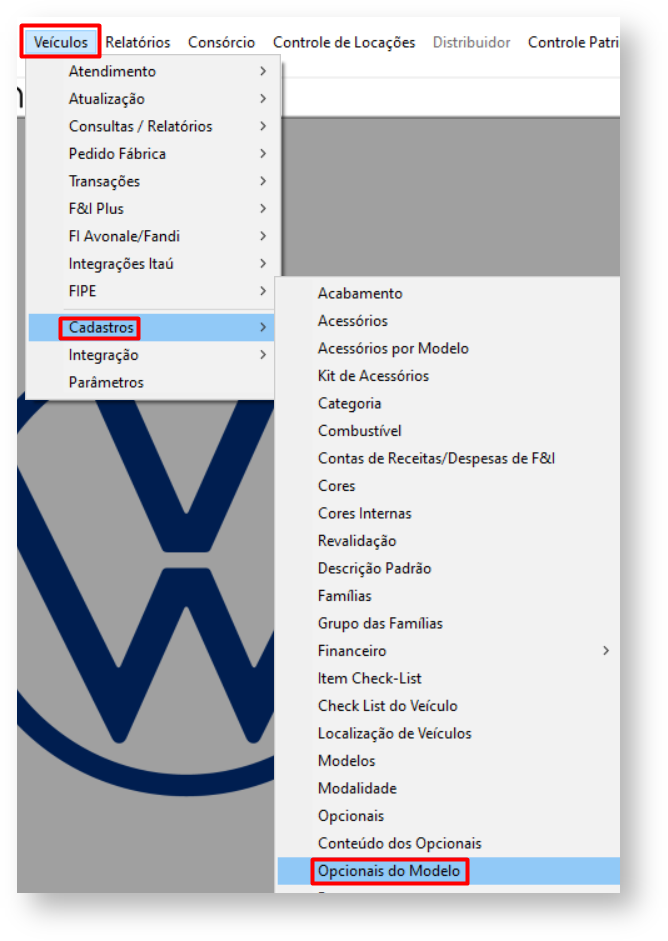The image size is (668, 941).
Task: Select Revalidação entry
Action: tap(449, 541)
